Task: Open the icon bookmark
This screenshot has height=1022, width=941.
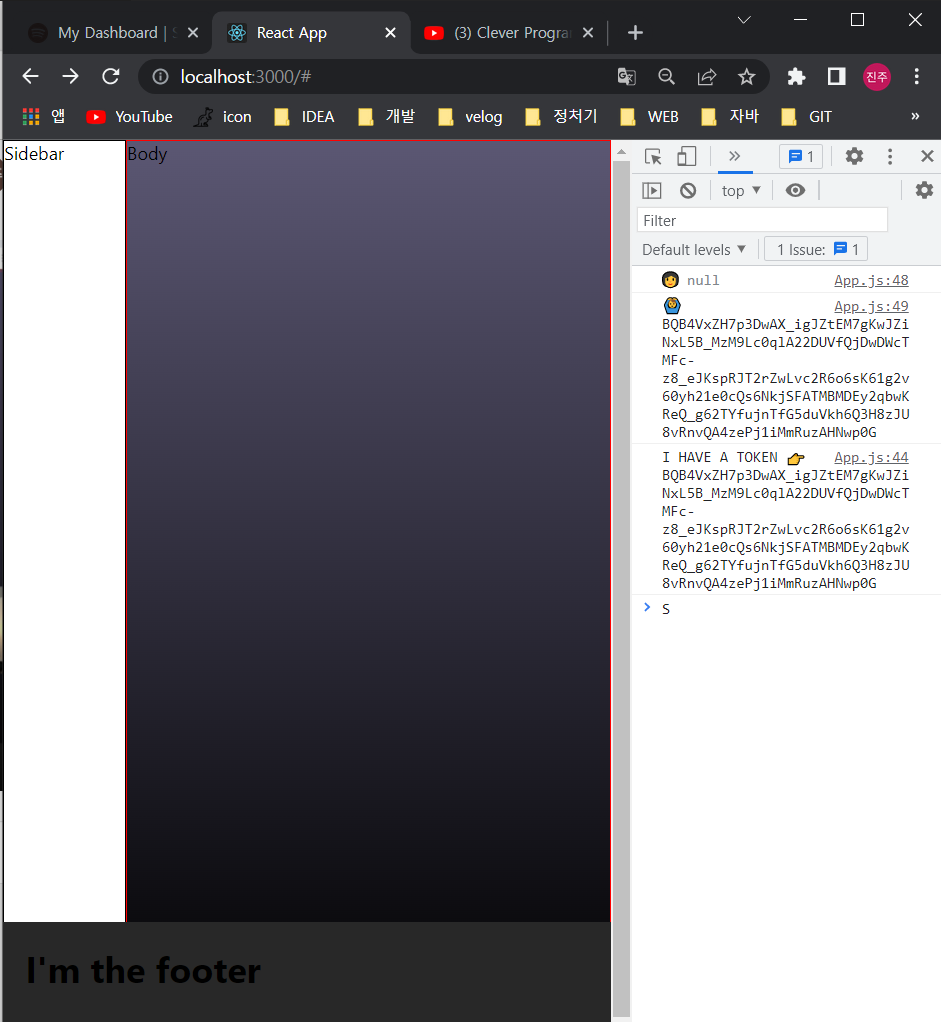Action: (223, 117)
